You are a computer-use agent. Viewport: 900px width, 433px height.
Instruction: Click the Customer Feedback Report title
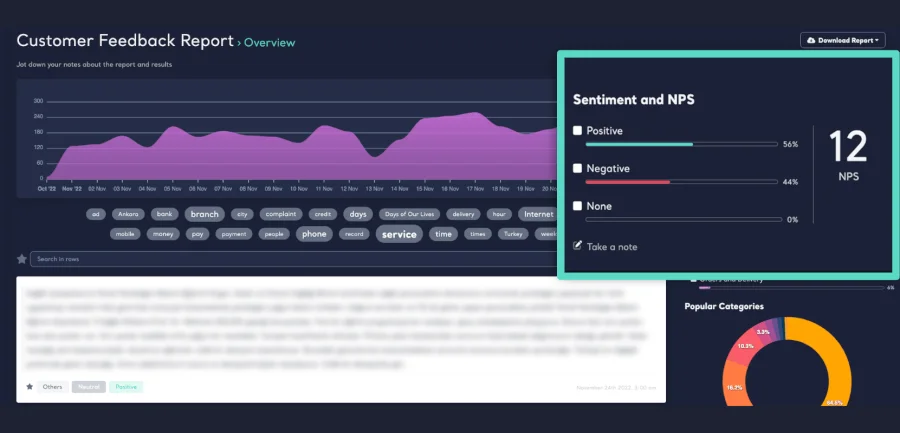125,41
